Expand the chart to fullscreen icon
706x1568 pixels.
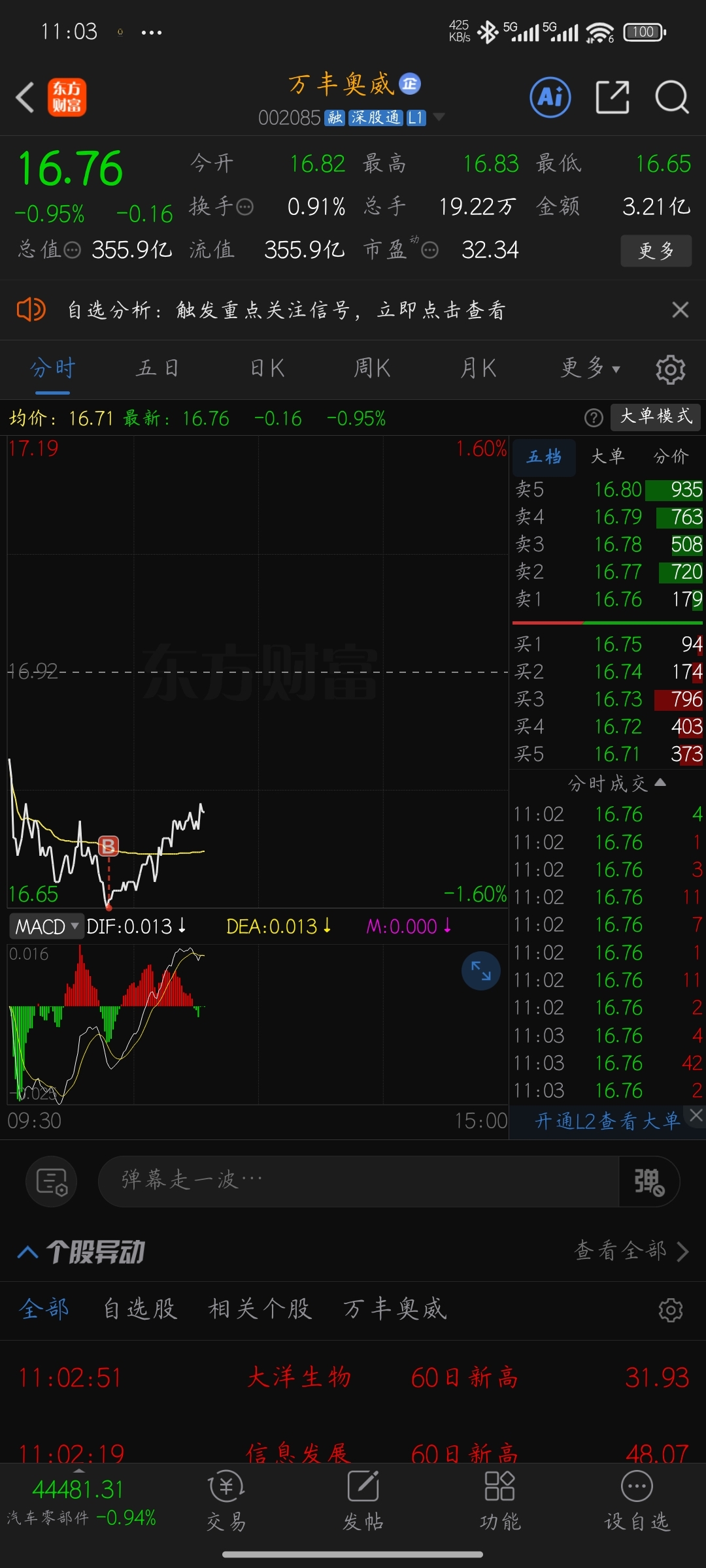click(481, 971)
